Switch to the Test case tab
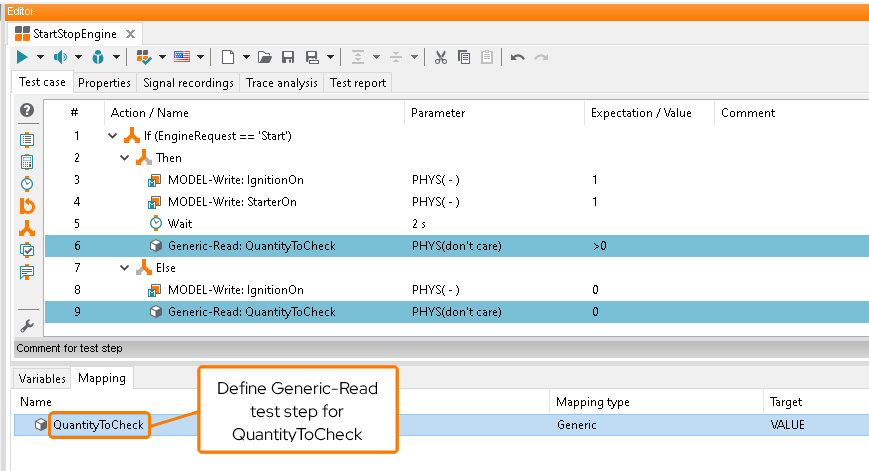This screenshot has height=471, width=869. pyautogui.click(x=42, y=82)
